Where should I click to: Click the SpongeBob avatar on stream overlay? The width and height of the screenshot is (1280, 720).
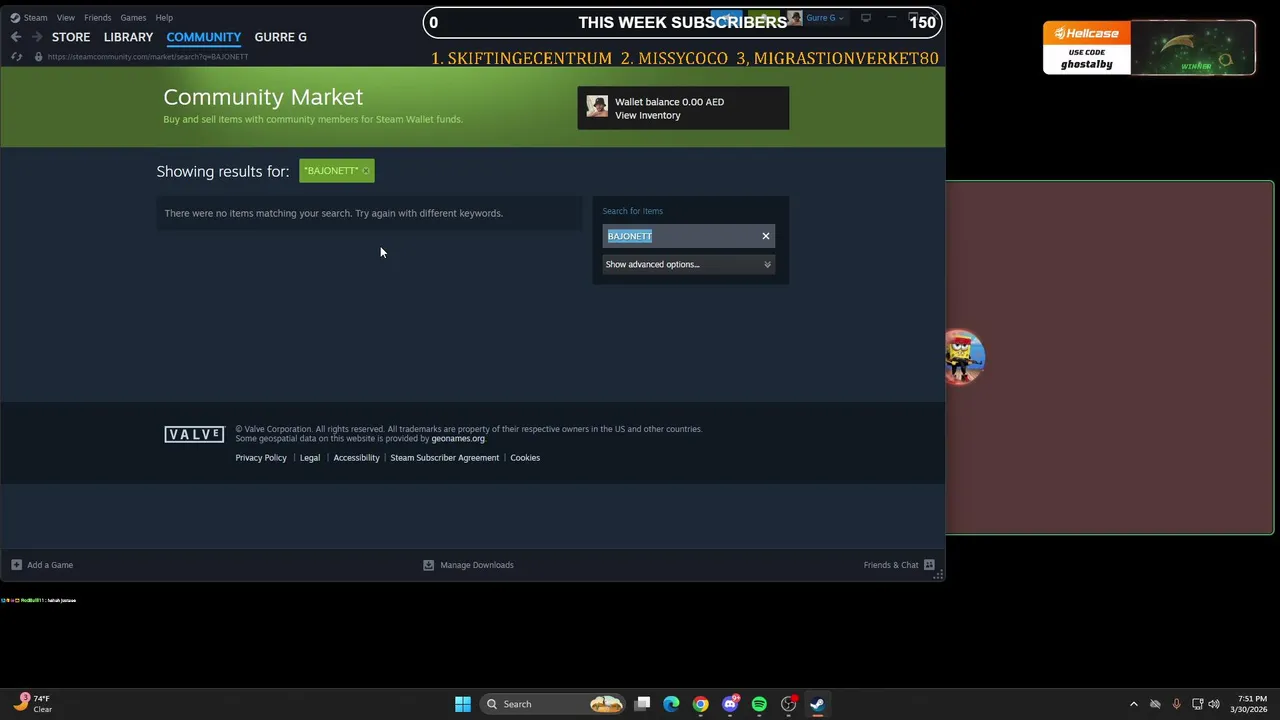pos(964,357)
